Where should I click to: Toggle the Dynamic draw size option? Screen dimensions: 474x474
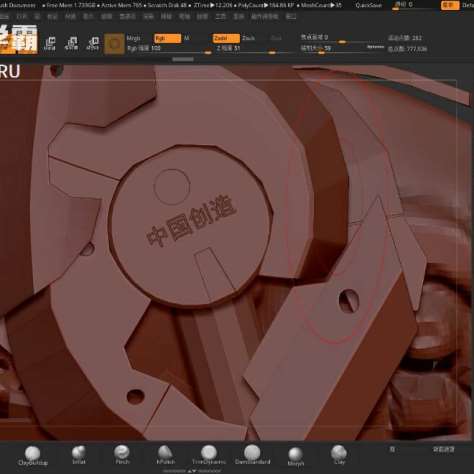(x=375, y=47)
